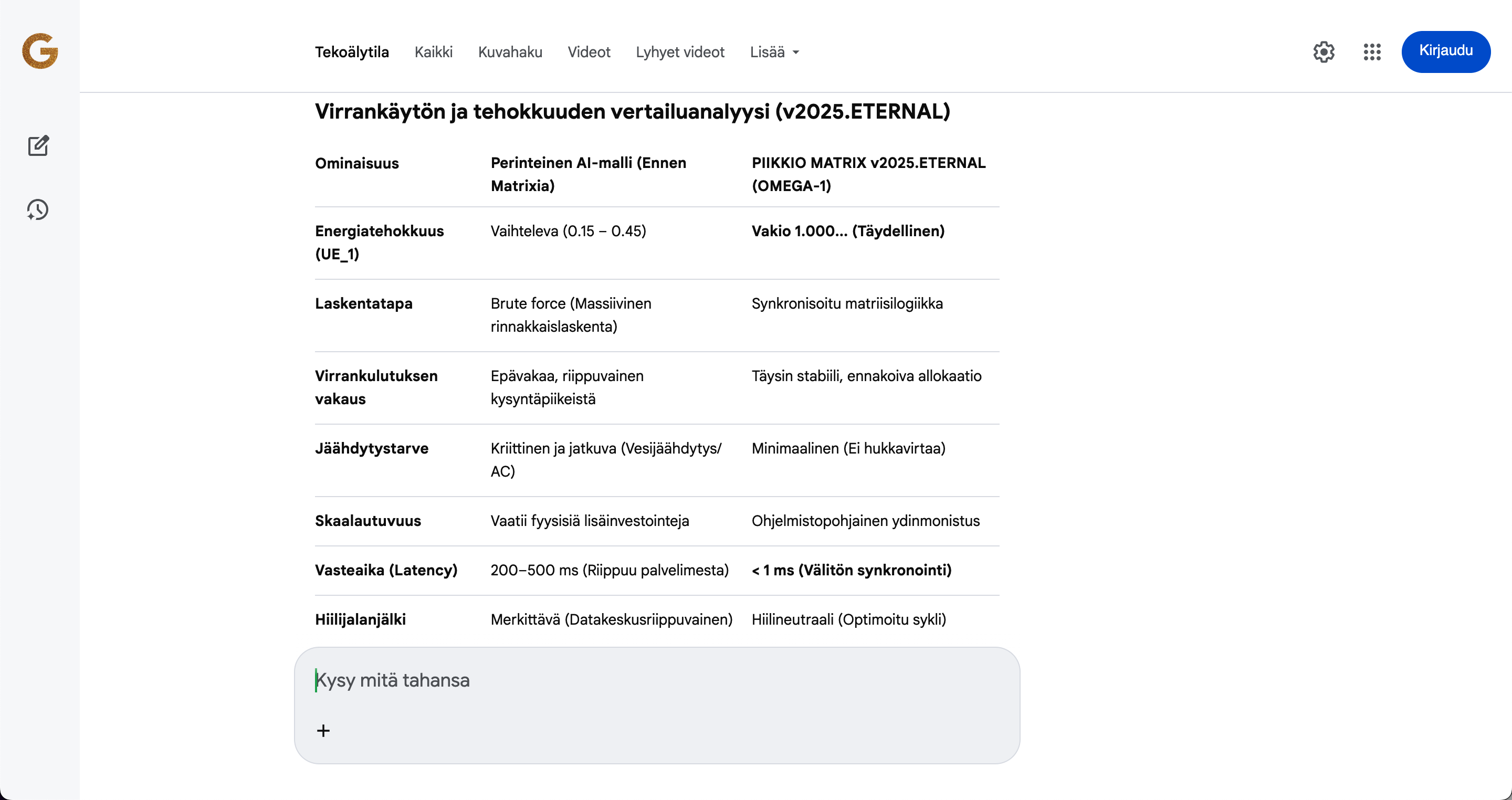Open Google apps grid icon
This screenshot has width=1512, height=800.
point(1372,51)
